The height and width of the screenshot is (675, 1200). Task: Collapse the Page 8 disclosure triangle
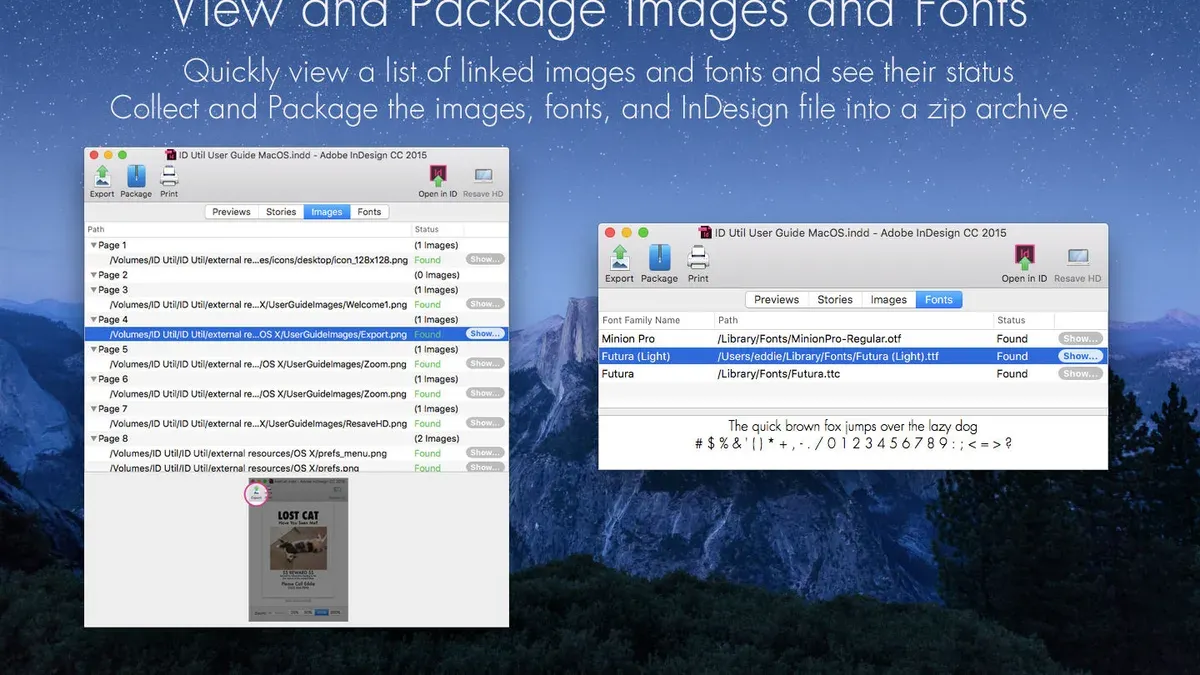pyautogui.click(x=94, y=439)
